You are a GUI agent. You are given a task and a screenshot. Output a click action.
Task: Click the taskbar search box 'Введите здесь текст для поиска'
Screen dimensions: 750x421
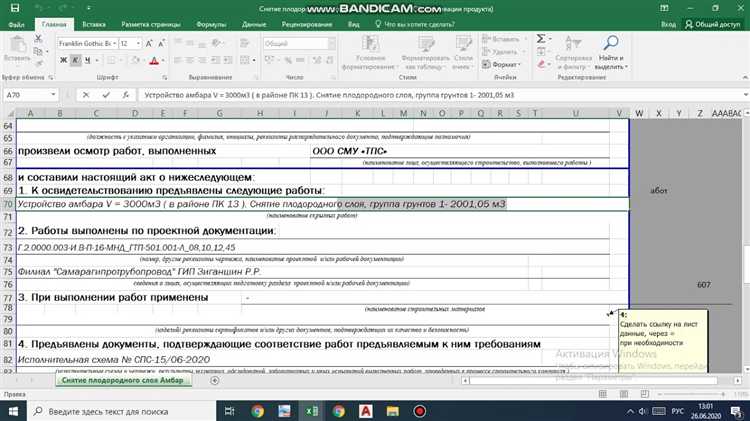121,411
